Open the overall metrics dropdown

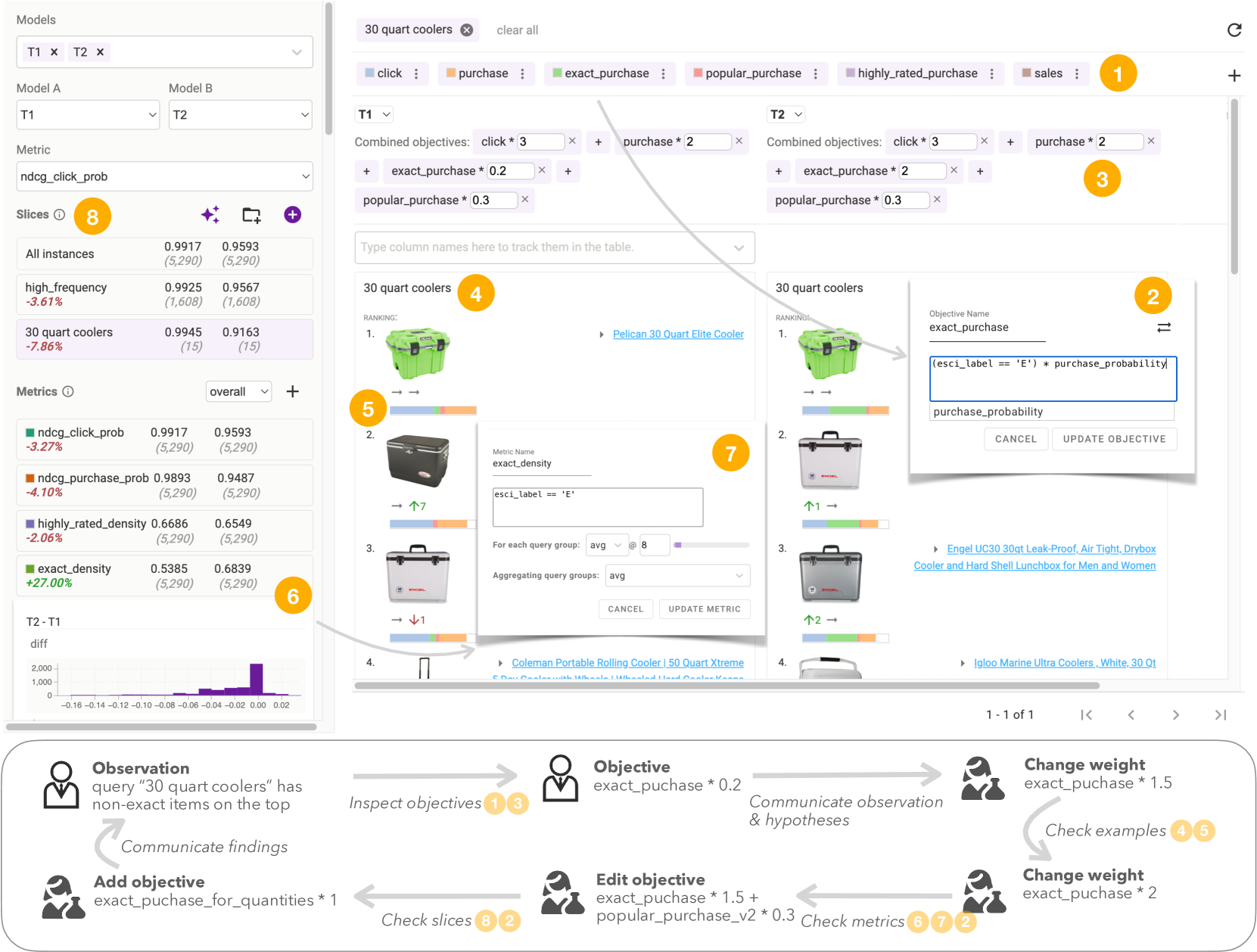(238, 391)
